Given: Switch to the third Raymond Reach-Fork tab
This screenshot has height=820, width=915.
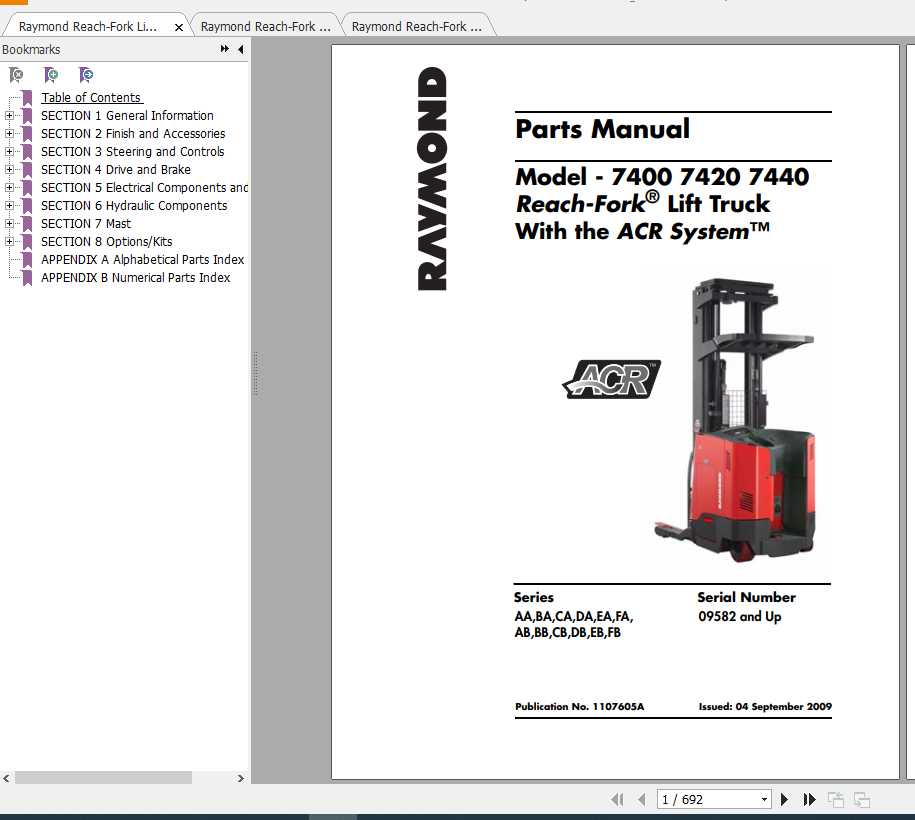Looking at the screenshot, I should (x=417, y=26).
